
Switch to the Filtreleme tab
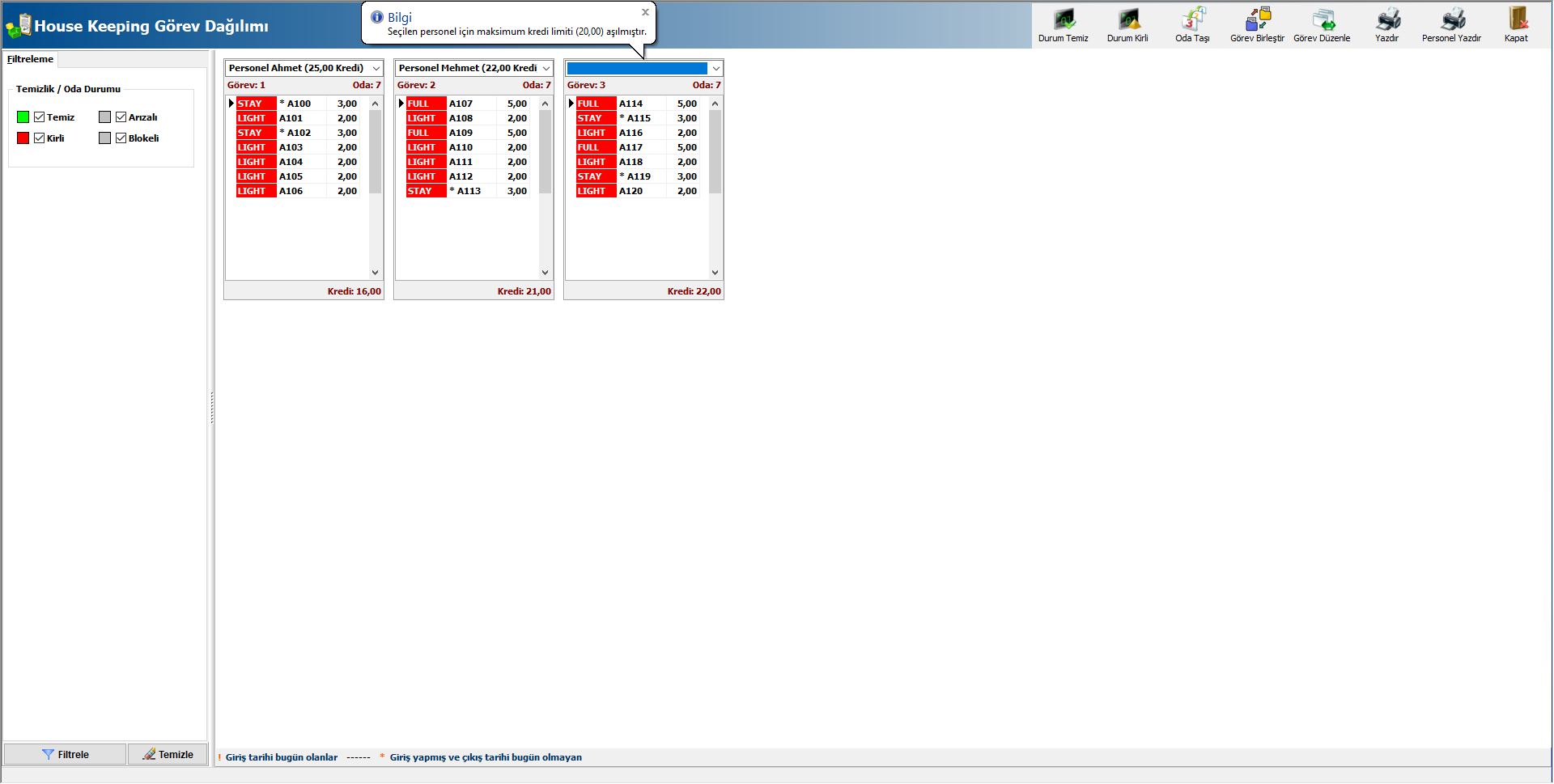coord(30,59)
